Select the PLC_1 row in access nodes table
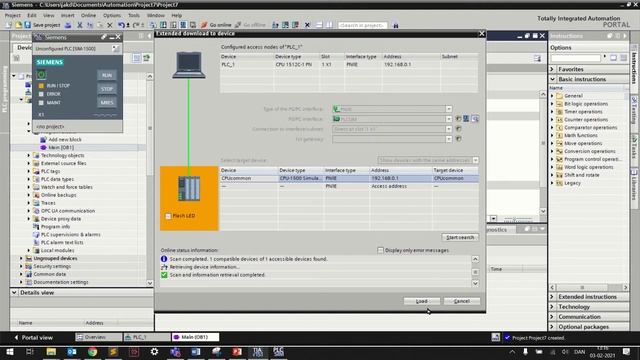The image size is (640, 360). (349, 64)
